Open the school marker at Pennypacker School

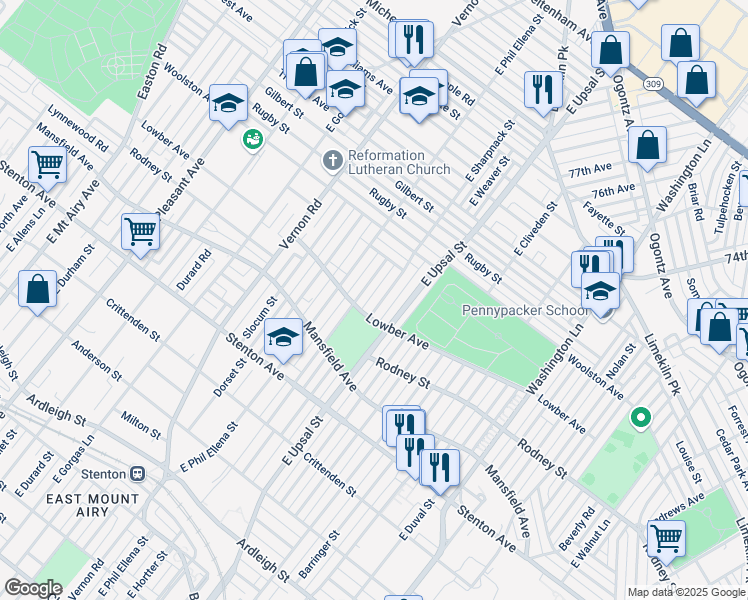click(600, 291)
